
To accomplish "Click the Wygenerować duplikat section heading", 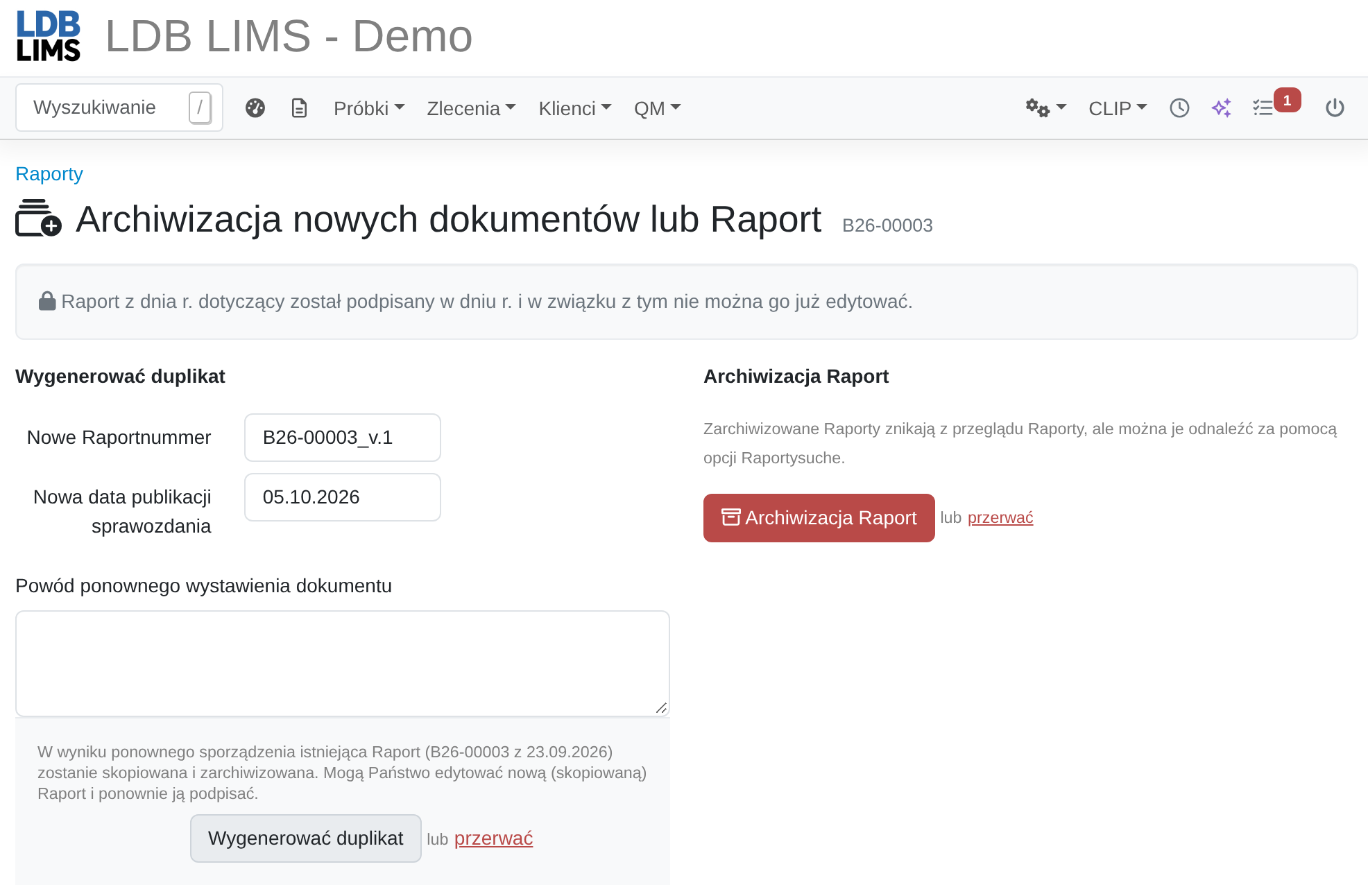I will (120, 376).
